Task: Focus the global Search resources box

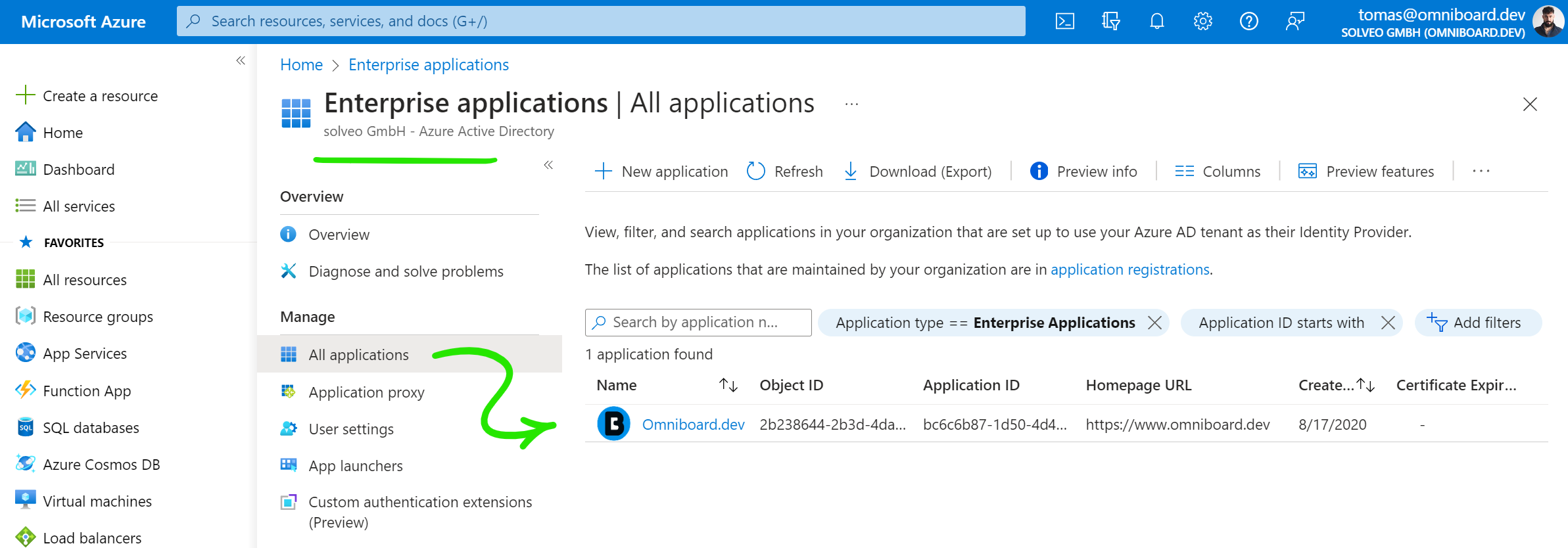Action: [x=601, y=21]
